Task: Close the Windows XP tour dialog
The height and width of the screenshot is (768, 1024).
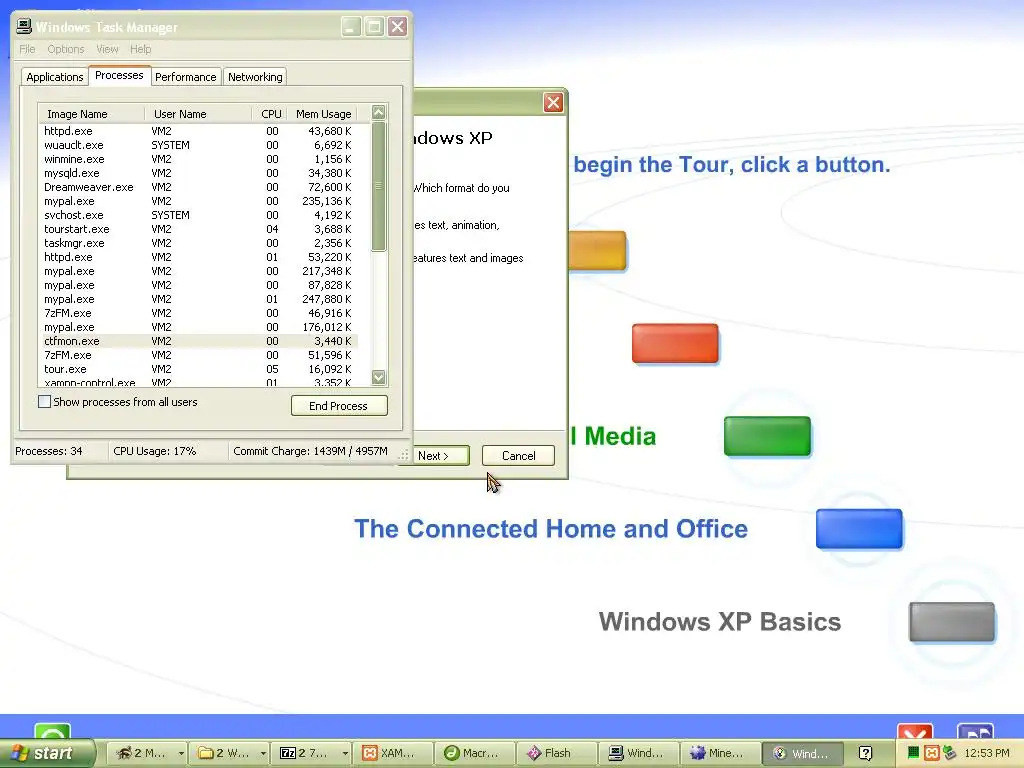Action: tap(553, 103)
